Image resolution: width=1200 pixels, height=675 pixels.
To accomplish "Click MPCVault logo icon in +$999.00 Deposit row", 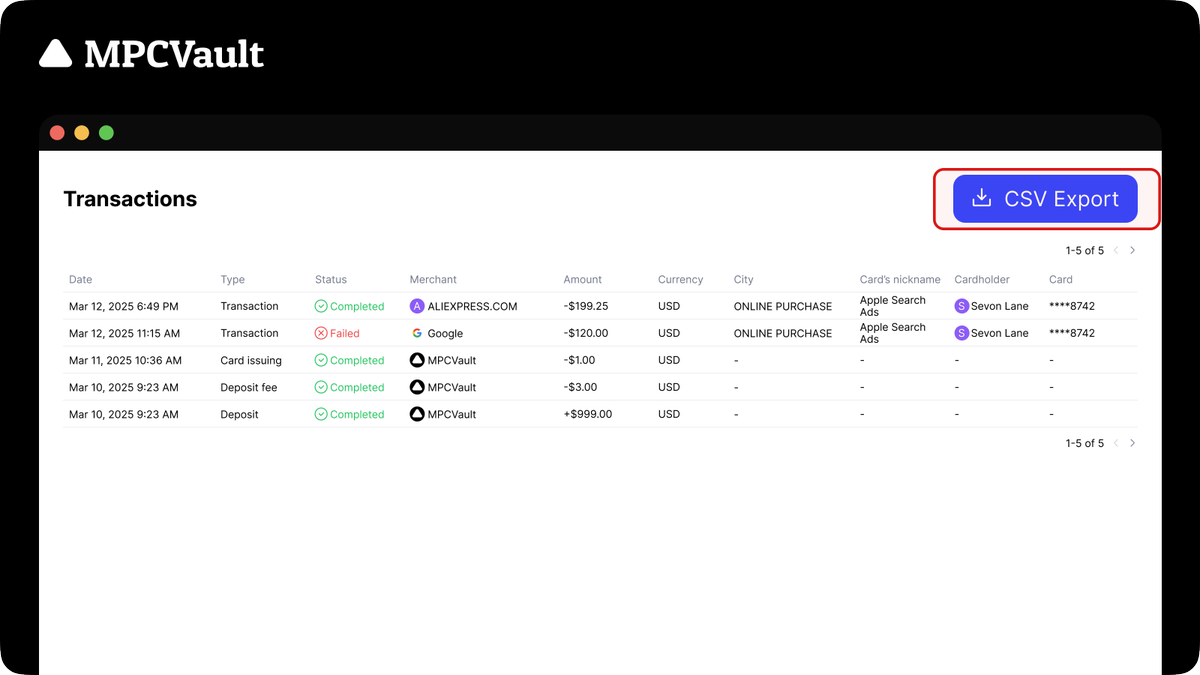I will [417, 414].
